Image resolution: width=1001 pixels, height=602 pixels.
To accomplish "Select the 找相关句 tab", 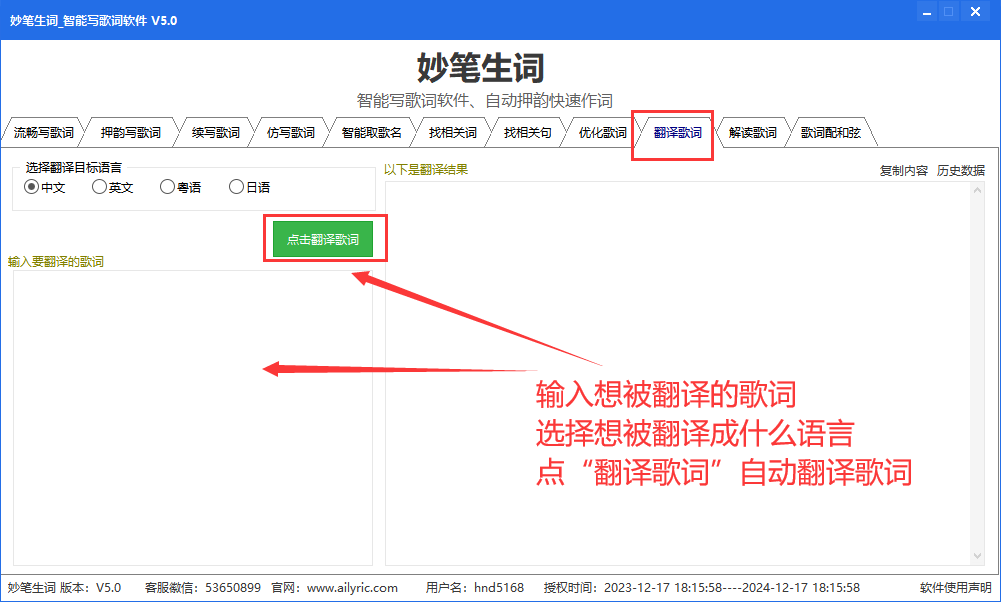I will point(527,133).
